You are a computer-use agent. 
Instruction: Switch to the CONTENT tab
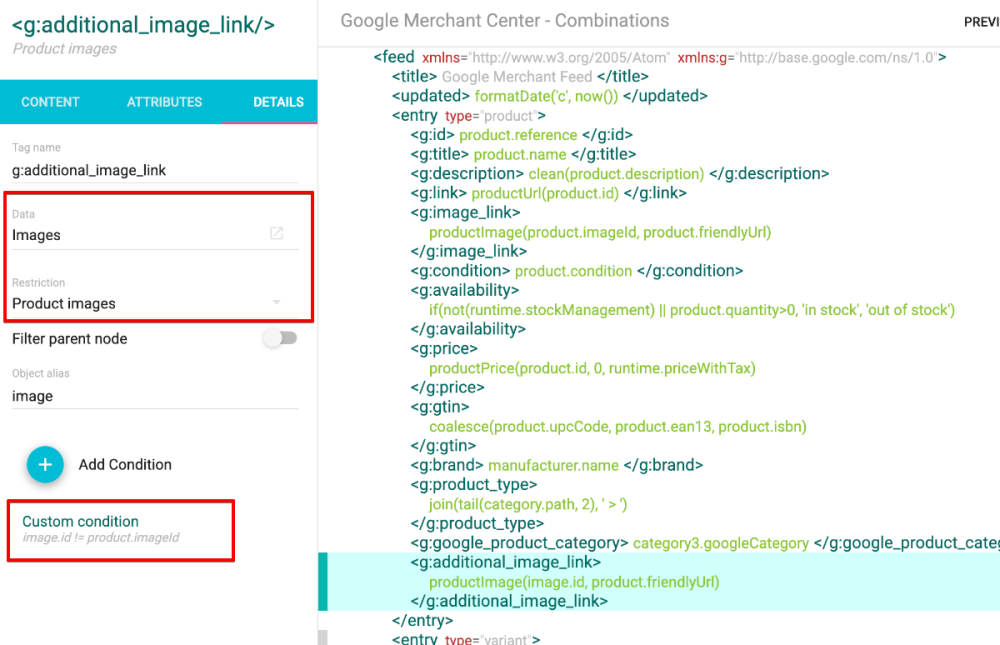point(50,102)
